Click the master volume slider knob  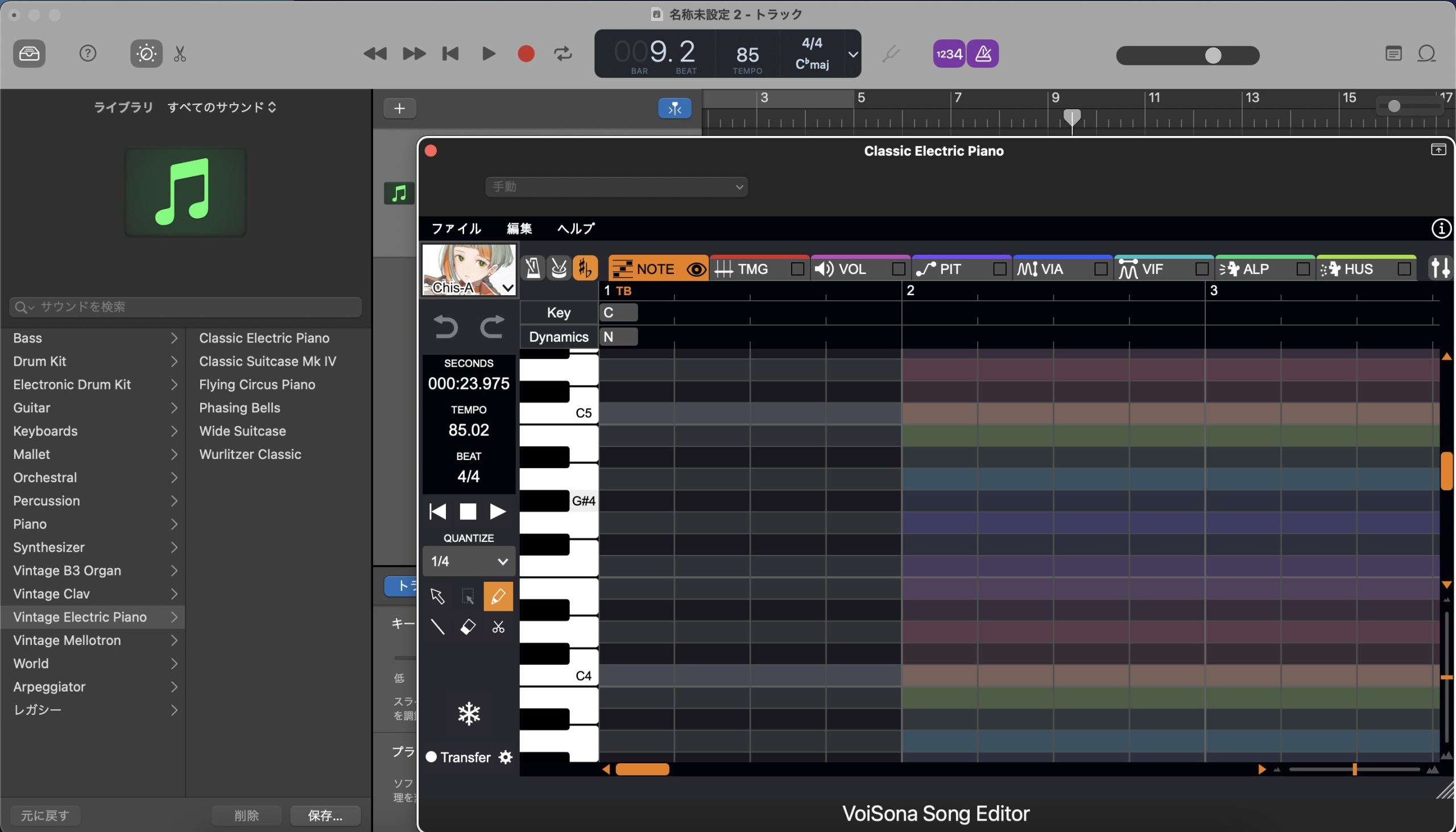tap(1213, 55)
